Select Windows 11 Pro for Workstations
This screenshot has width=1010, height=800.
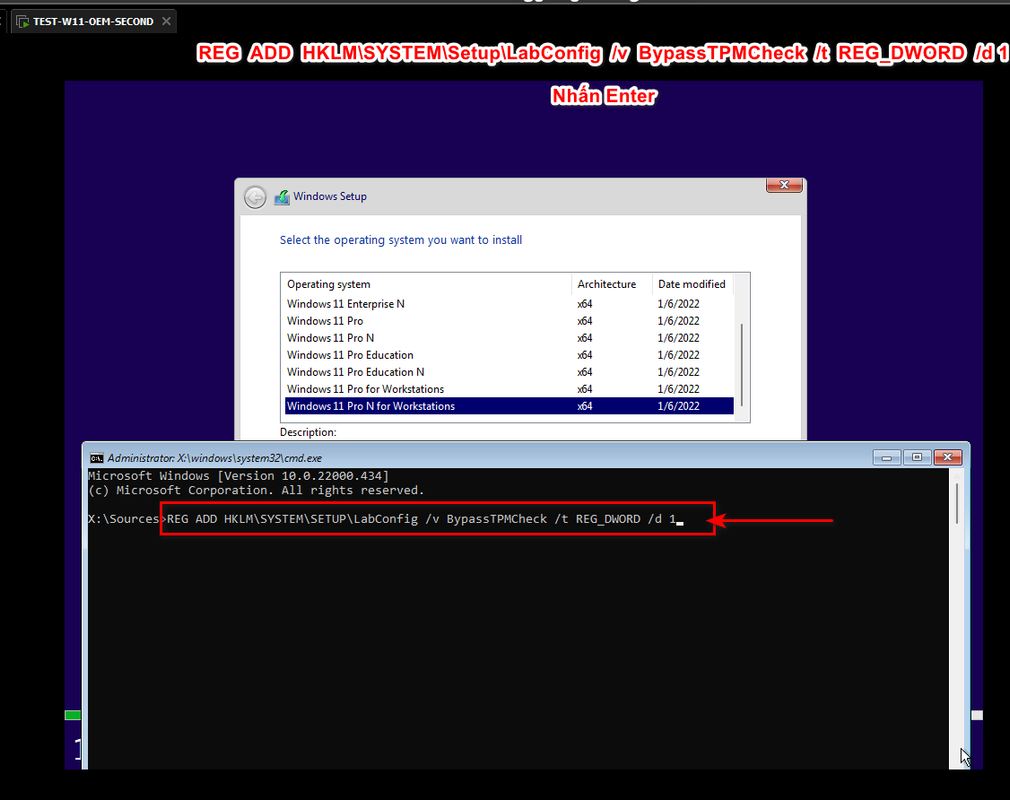coord(509,389)
